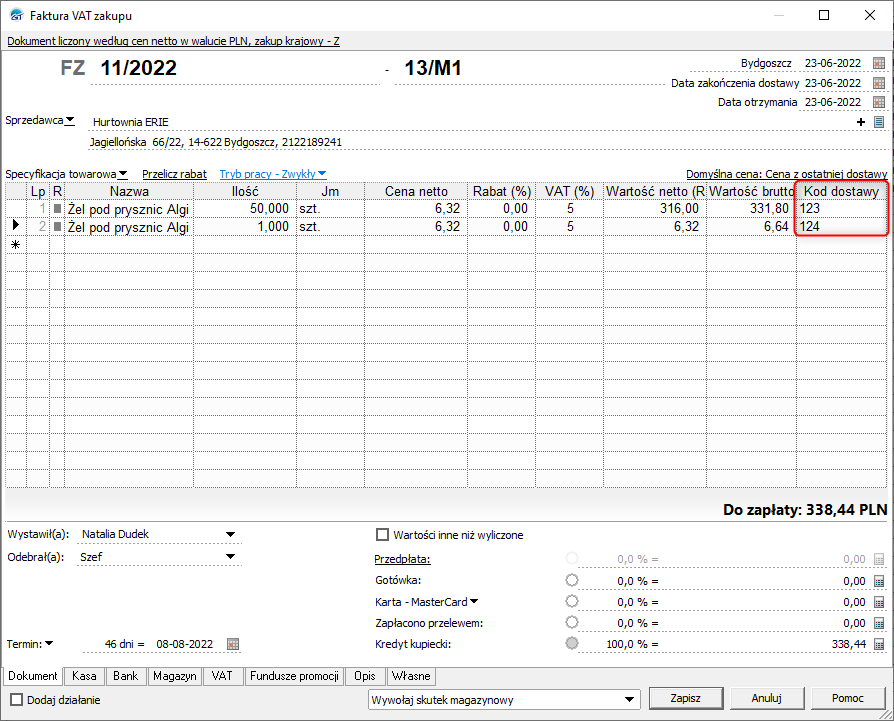Switch to the Dokument tab
Viewport: 894px width, 721px height.
click(x=32, y=676)
